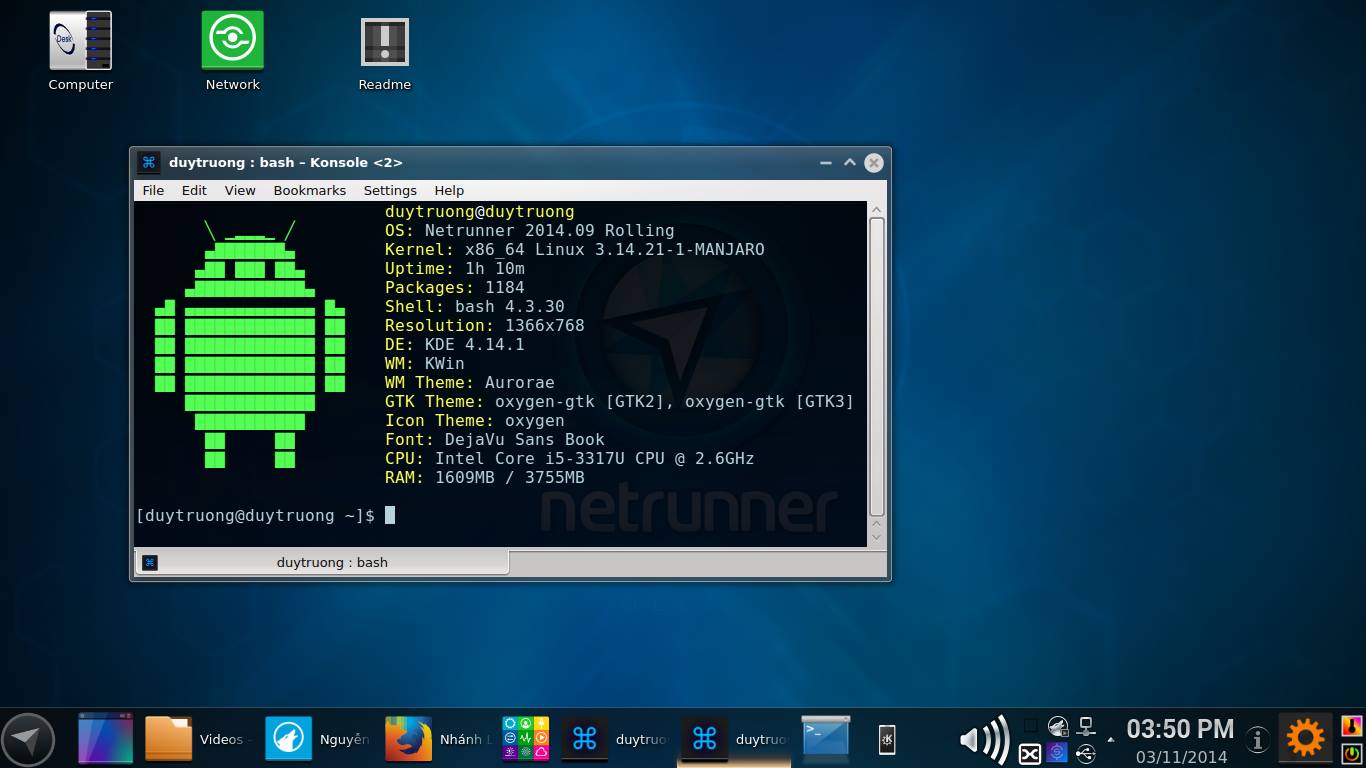Screen dimensions: 1366x768
Task: Click the Amarok tray icon
Action: pos(1058,726)
